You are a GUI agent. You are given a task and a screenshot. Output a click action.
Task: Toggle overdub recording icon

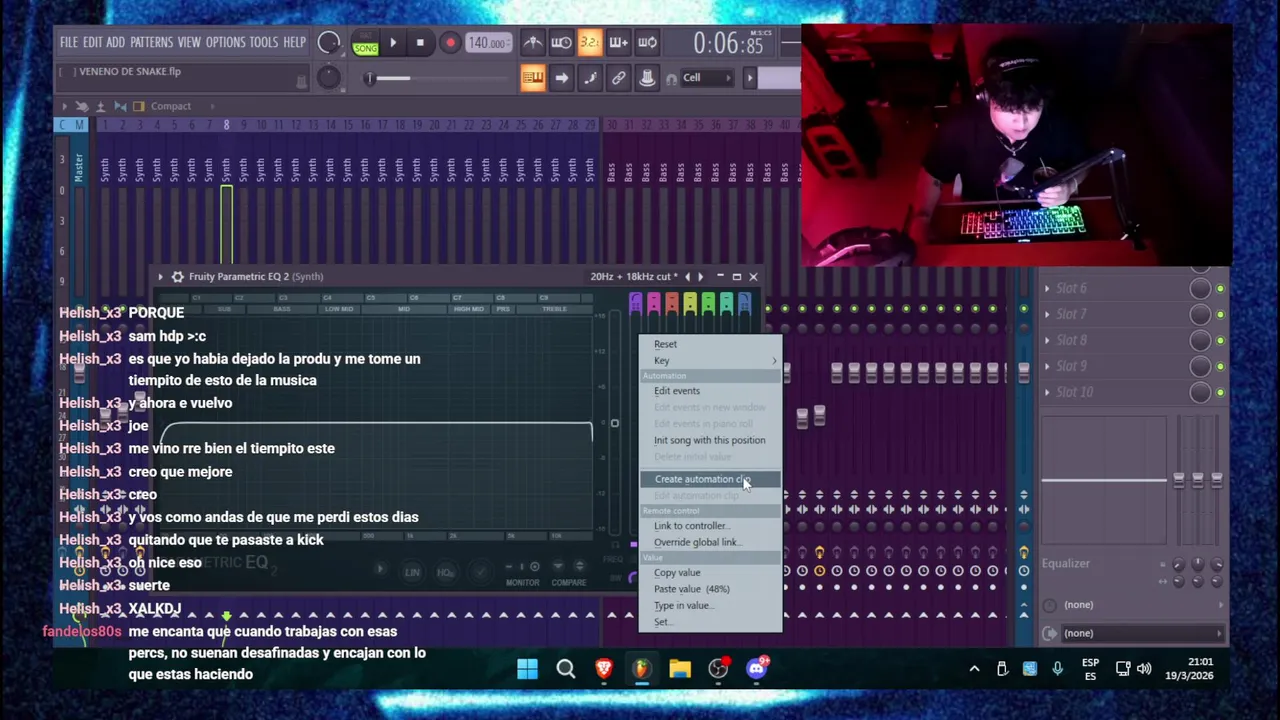(618, 42)
